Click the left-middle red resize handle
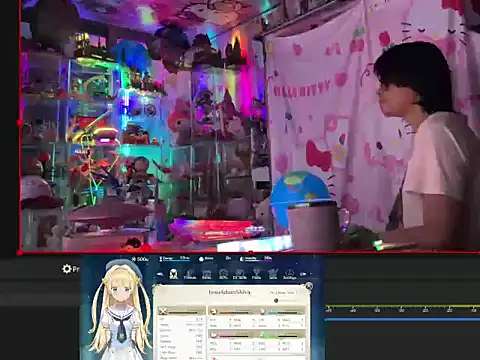This screenshot has height=360, width=480. (19, 123)
